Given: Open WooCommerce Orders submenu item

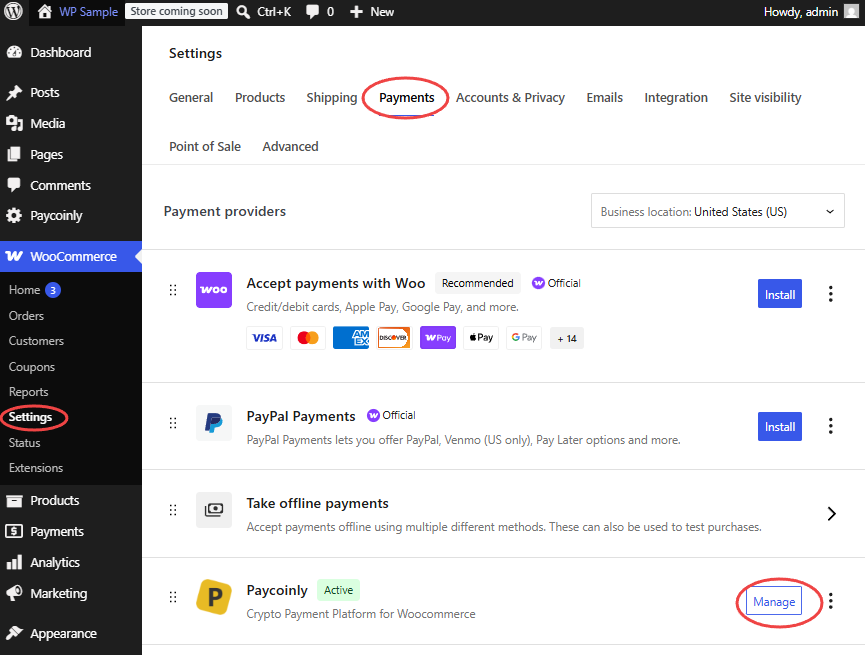Looking at the screenshot, I should point(26,316).
